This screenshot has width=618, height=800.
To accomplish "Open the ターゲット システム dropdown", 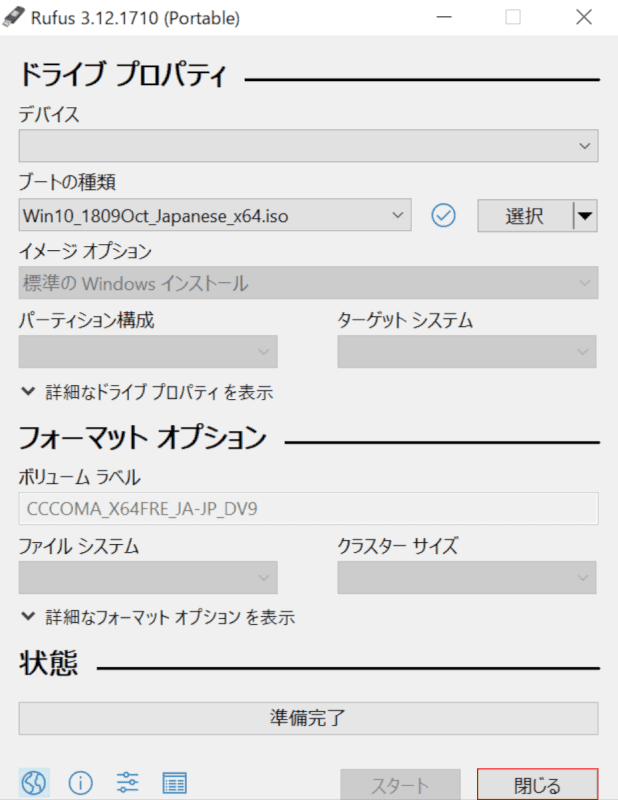I will click(x=466, y=352).
